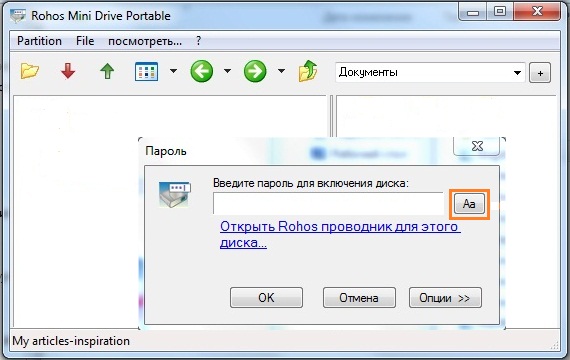Click the password input field
The image size is (570, 360).
pos(328,203)
